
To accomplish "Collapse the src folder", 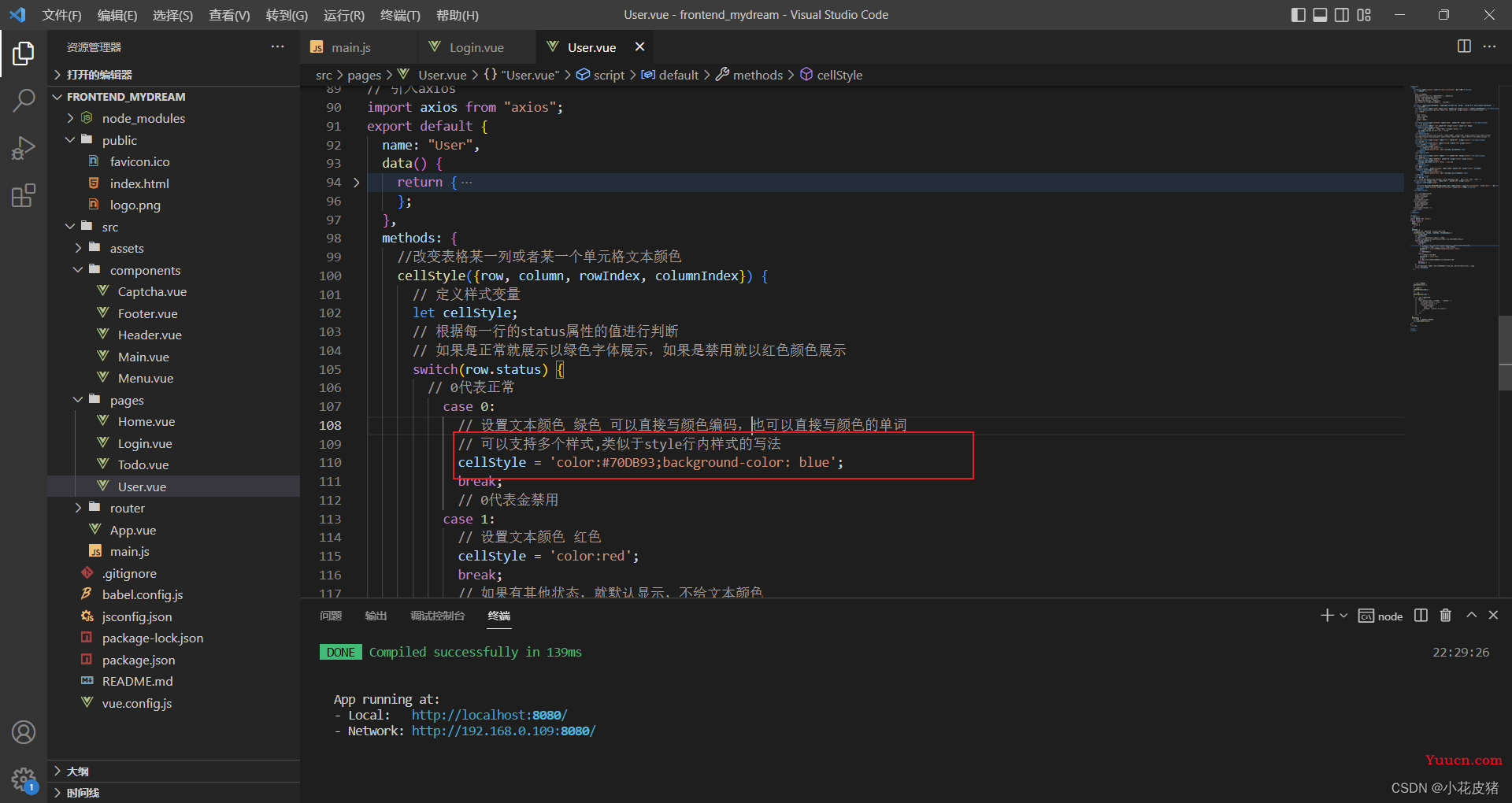I will 173,227.
